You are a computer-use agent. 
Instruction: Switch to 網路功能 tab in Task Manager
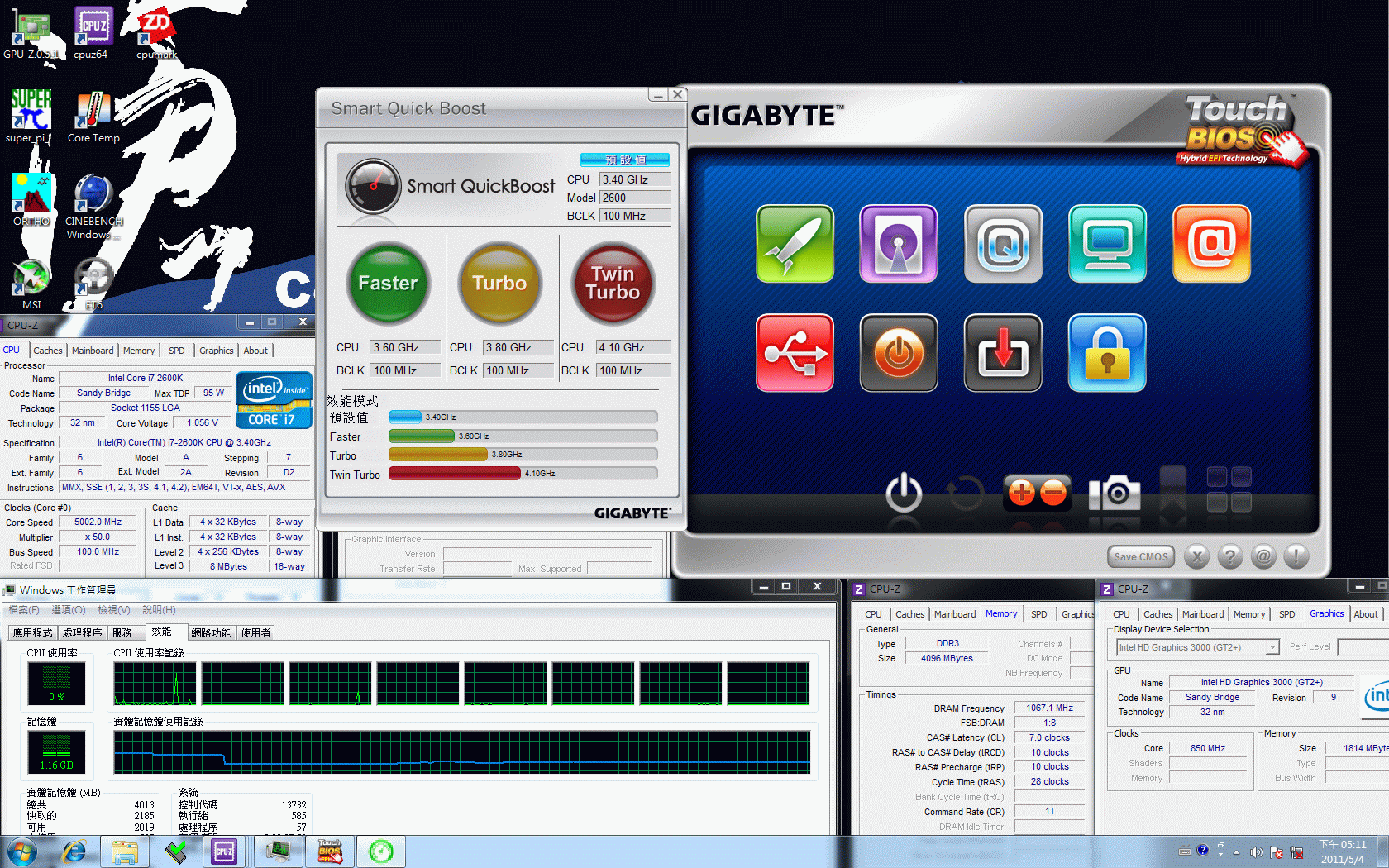tap(211, 633)
